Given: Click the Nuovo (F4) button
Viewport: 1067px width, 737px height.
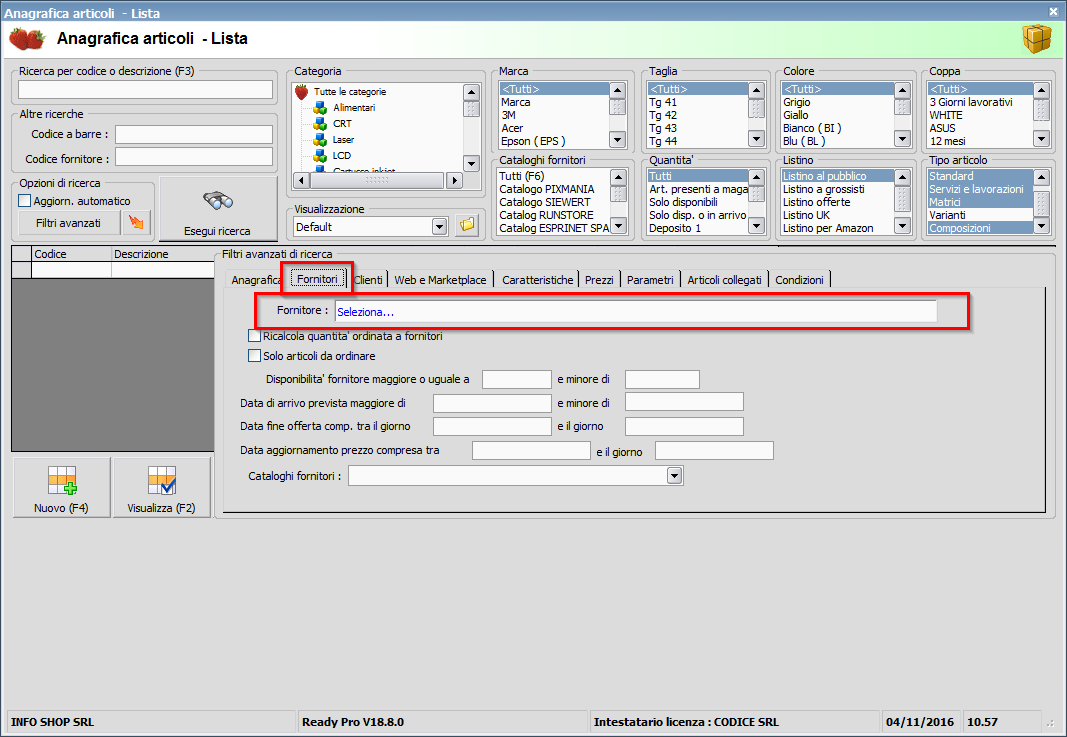Looking at the screenshot, I should coord(62,488).
